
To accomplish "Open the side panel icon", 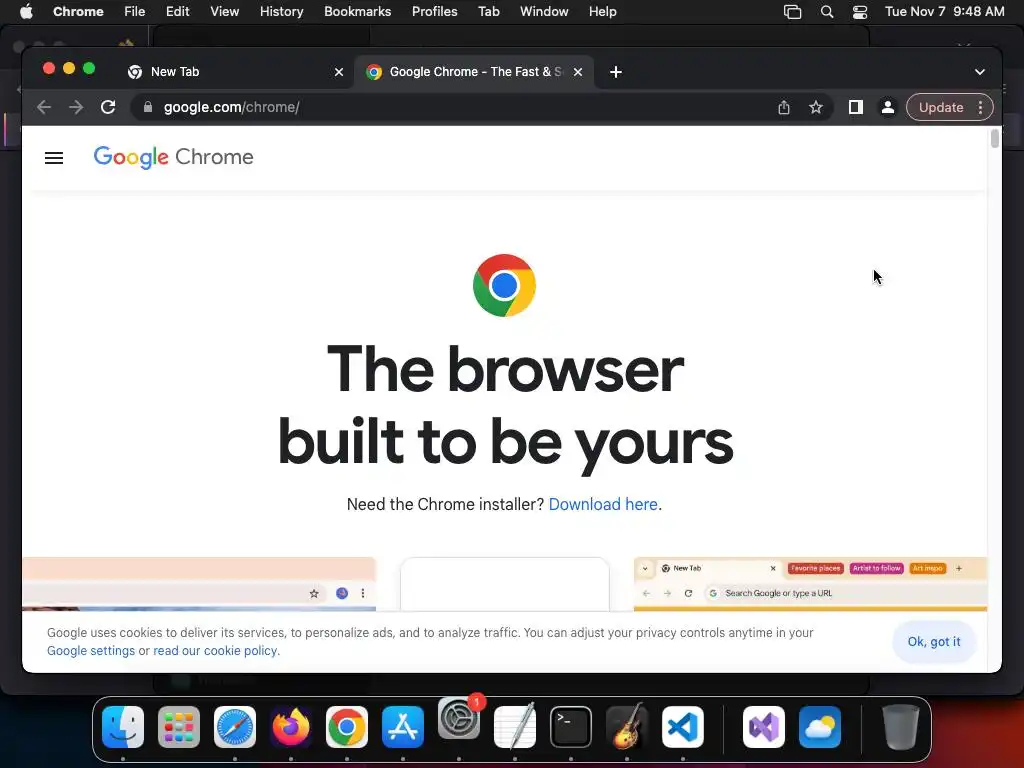I will [856, 107].
